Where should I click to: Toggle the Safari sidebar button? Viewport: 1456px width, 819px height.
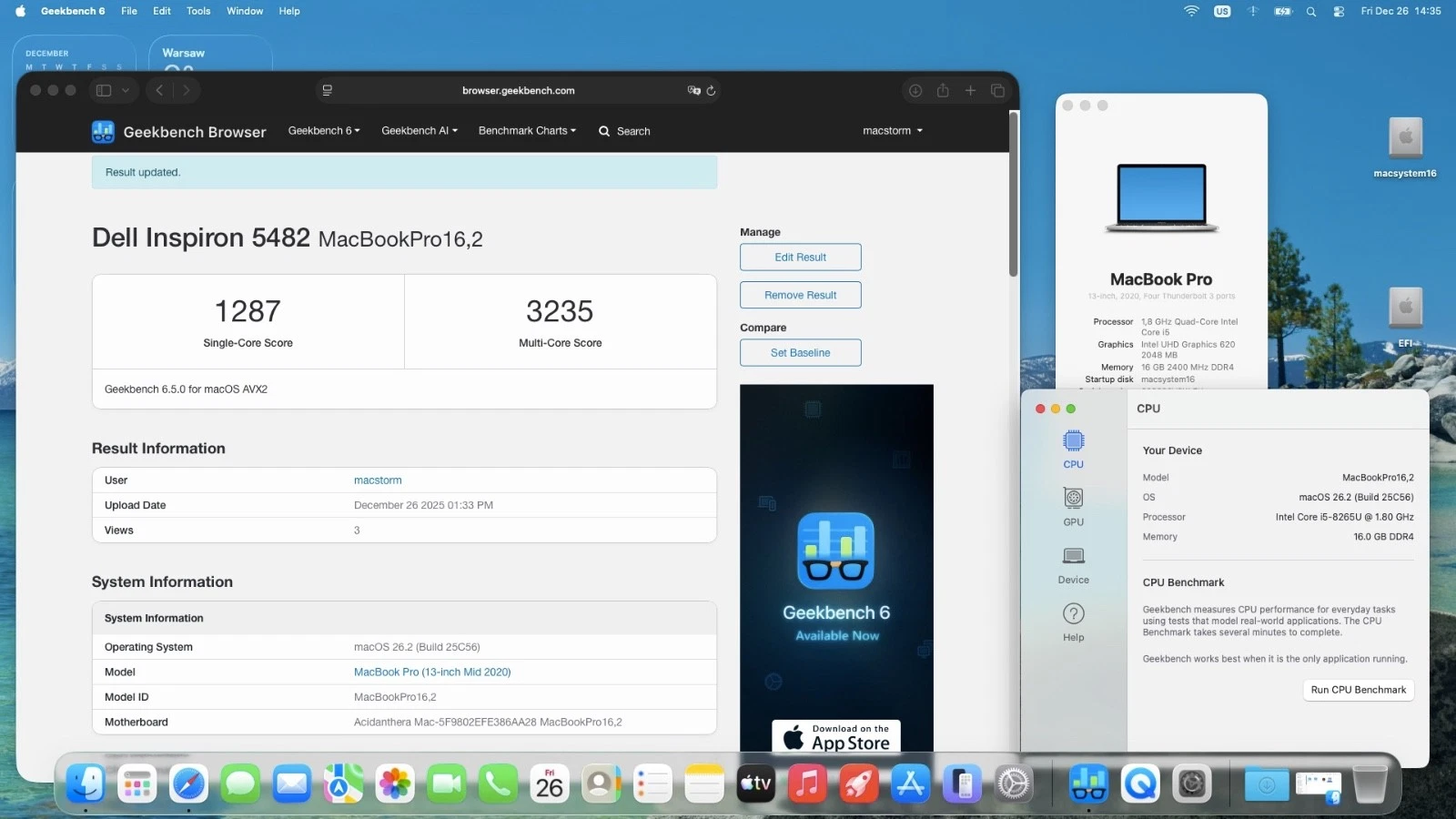(x=104, y=90)
